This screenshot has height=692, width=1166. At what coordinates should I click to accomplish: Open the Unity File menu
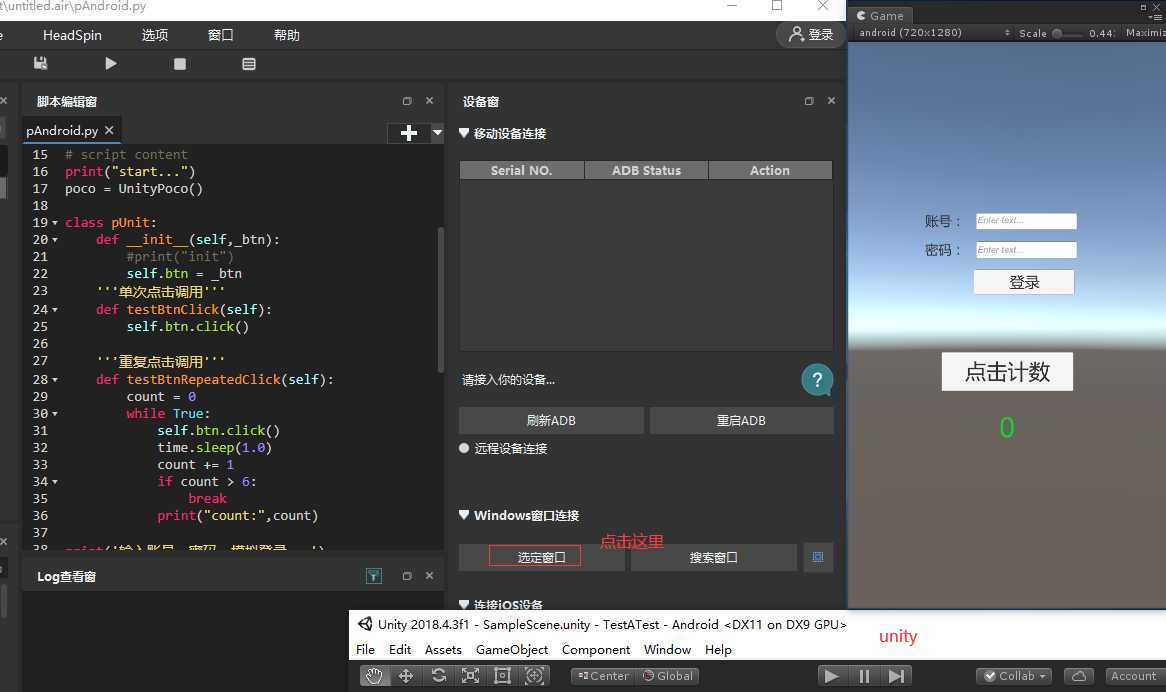pyautogui.click(x=365, y=650)
